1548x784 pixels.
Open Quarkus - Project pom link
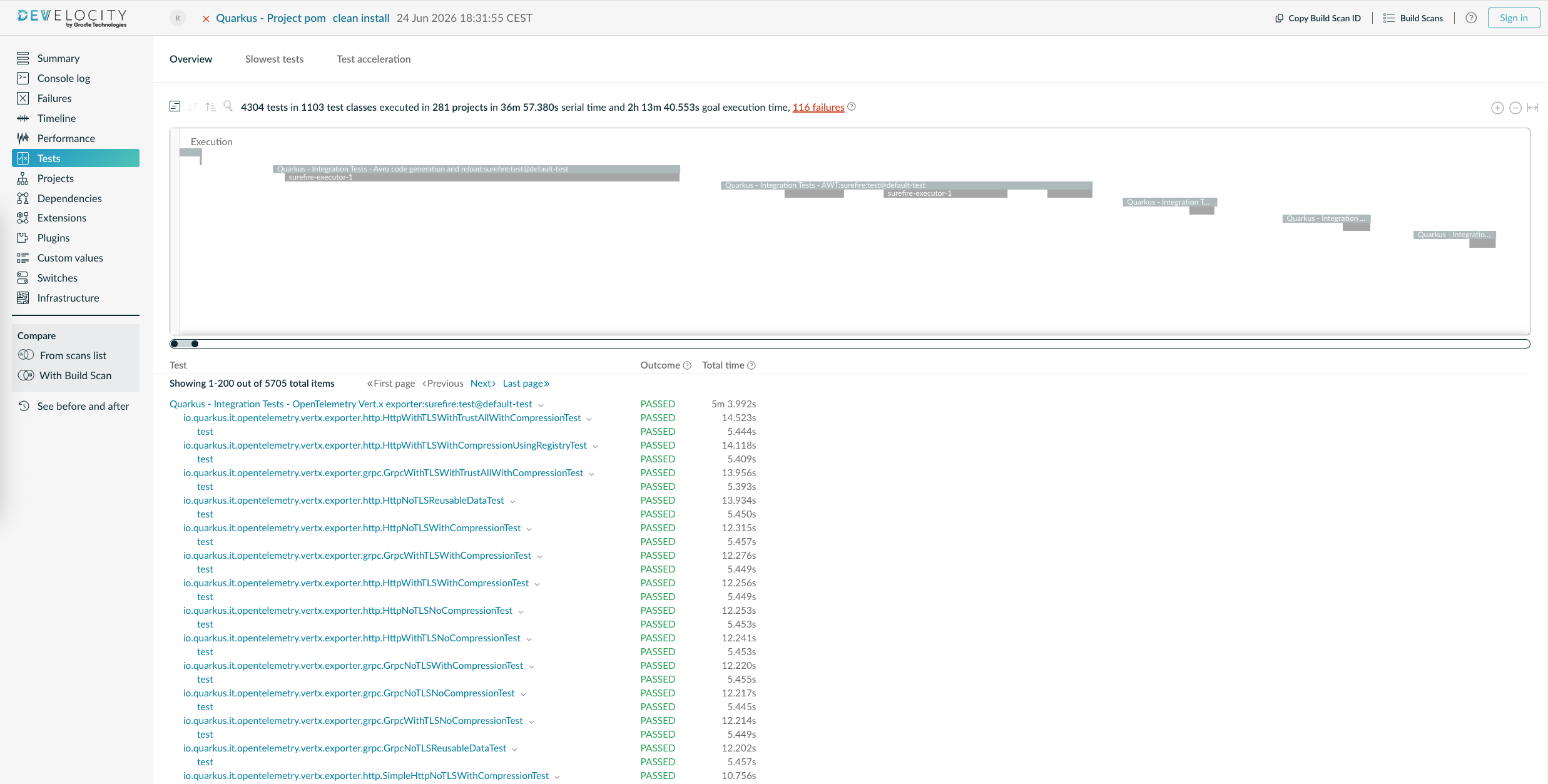pos(271,18)
